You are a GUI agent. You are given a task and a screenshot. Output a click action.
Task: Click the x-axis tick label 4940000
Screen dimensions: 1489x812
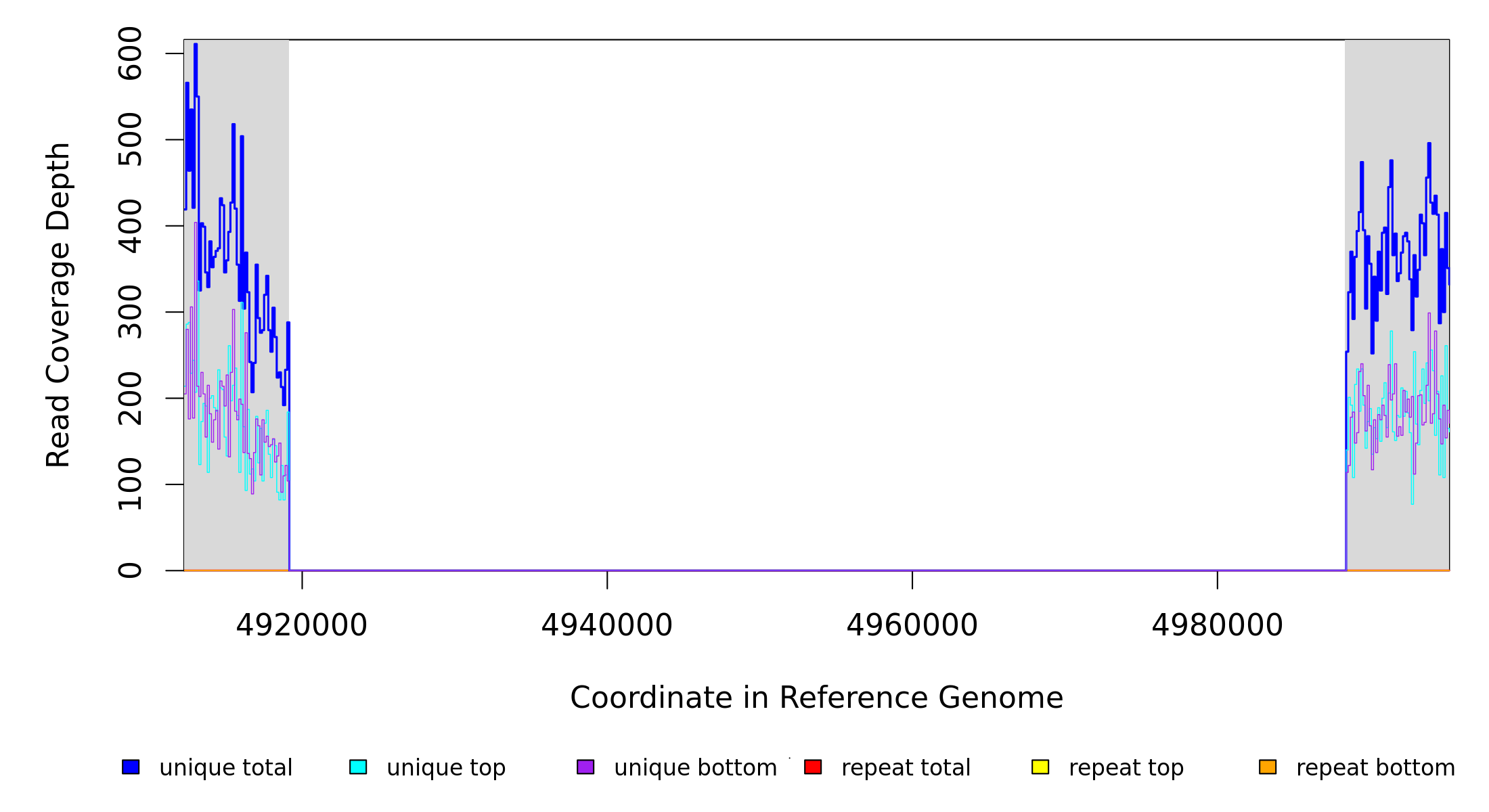606,625
